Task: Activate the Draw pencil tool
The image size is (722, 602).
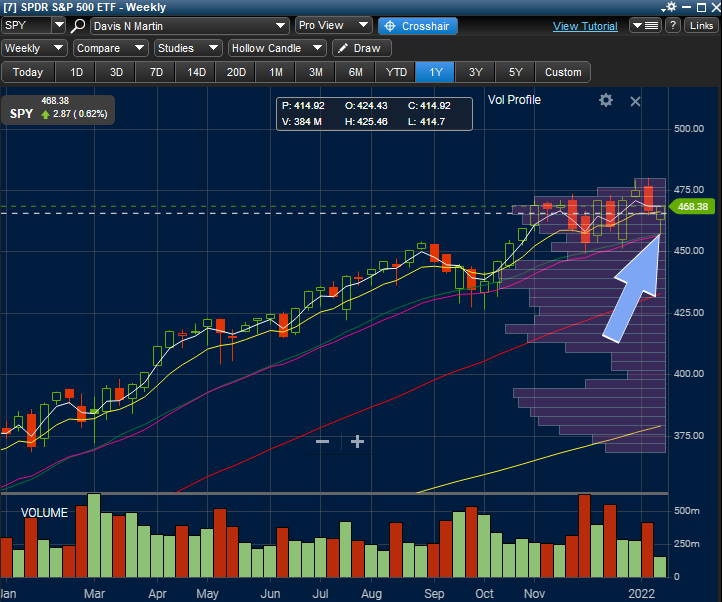Action: point(362,48)
